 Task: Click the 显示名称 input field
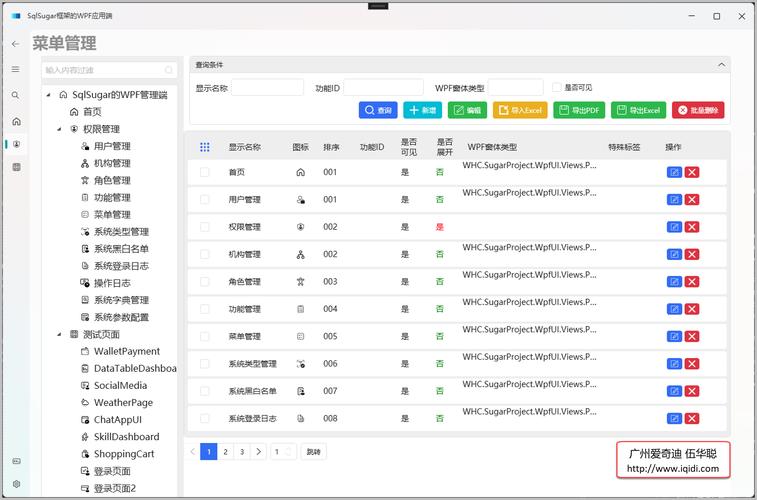click(x=267, y=88)
